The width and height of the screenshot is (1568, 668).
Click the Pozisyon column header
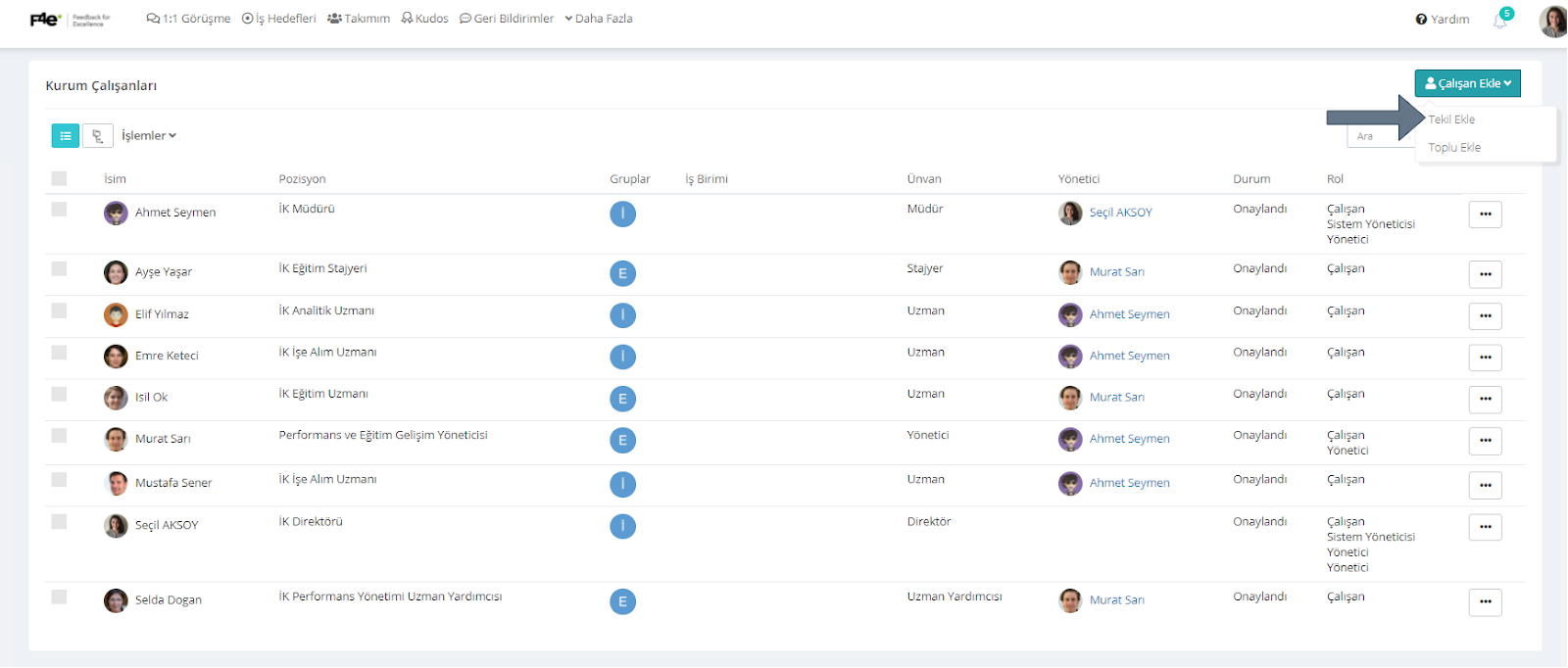(302, 179)
